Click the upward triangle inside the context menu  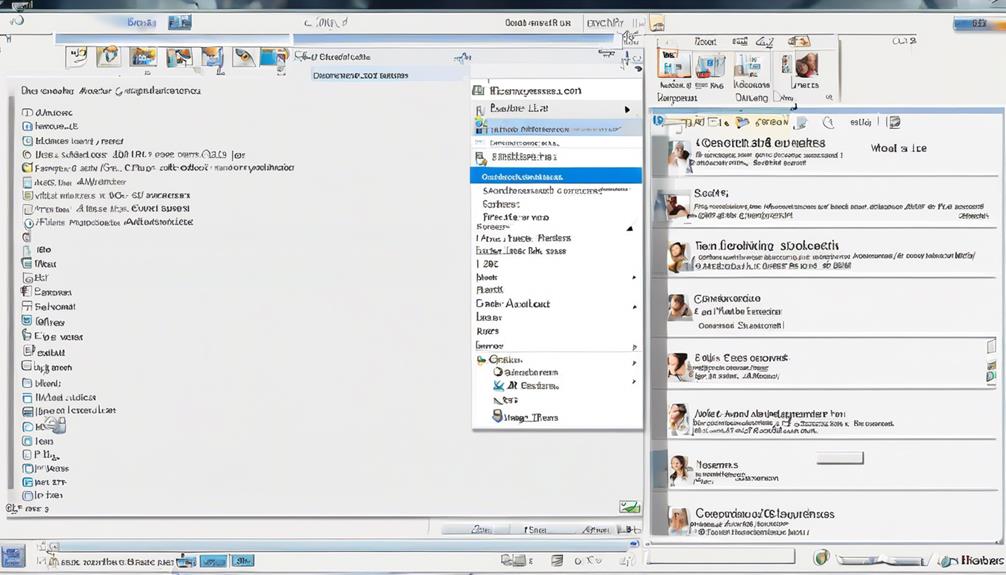[x=630, y=228]
